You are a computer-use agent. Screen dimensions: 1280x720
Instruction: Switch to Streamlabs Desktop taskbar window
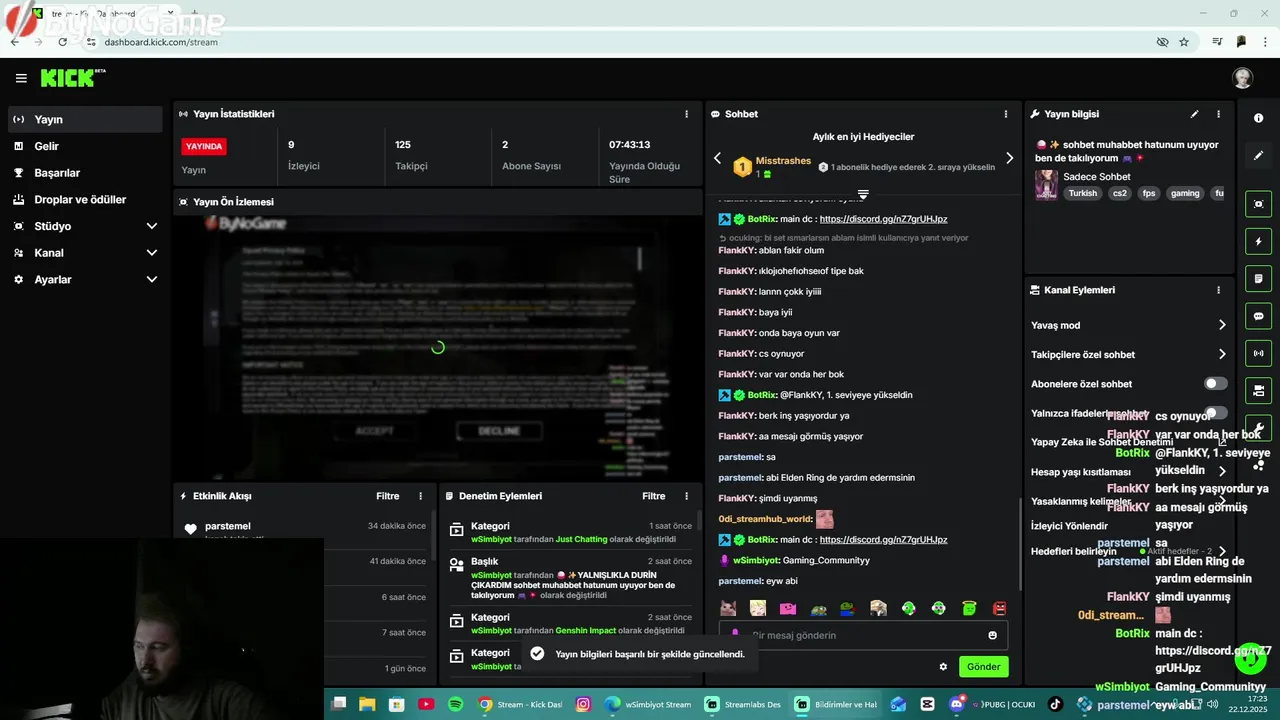click(743, 704)
